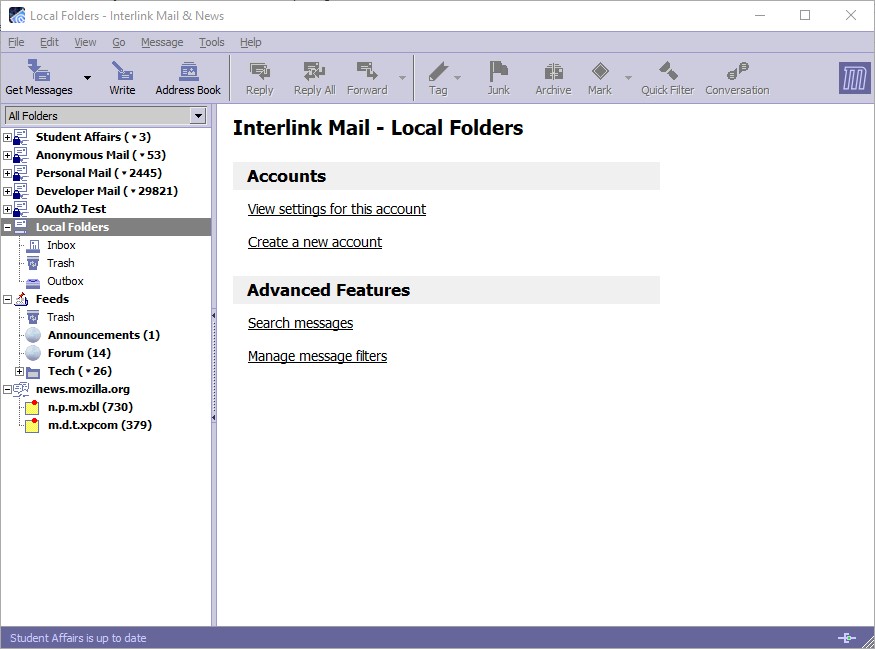The image size is (875, 649).
Task: Open the File menu
Action: pos(16,42)
